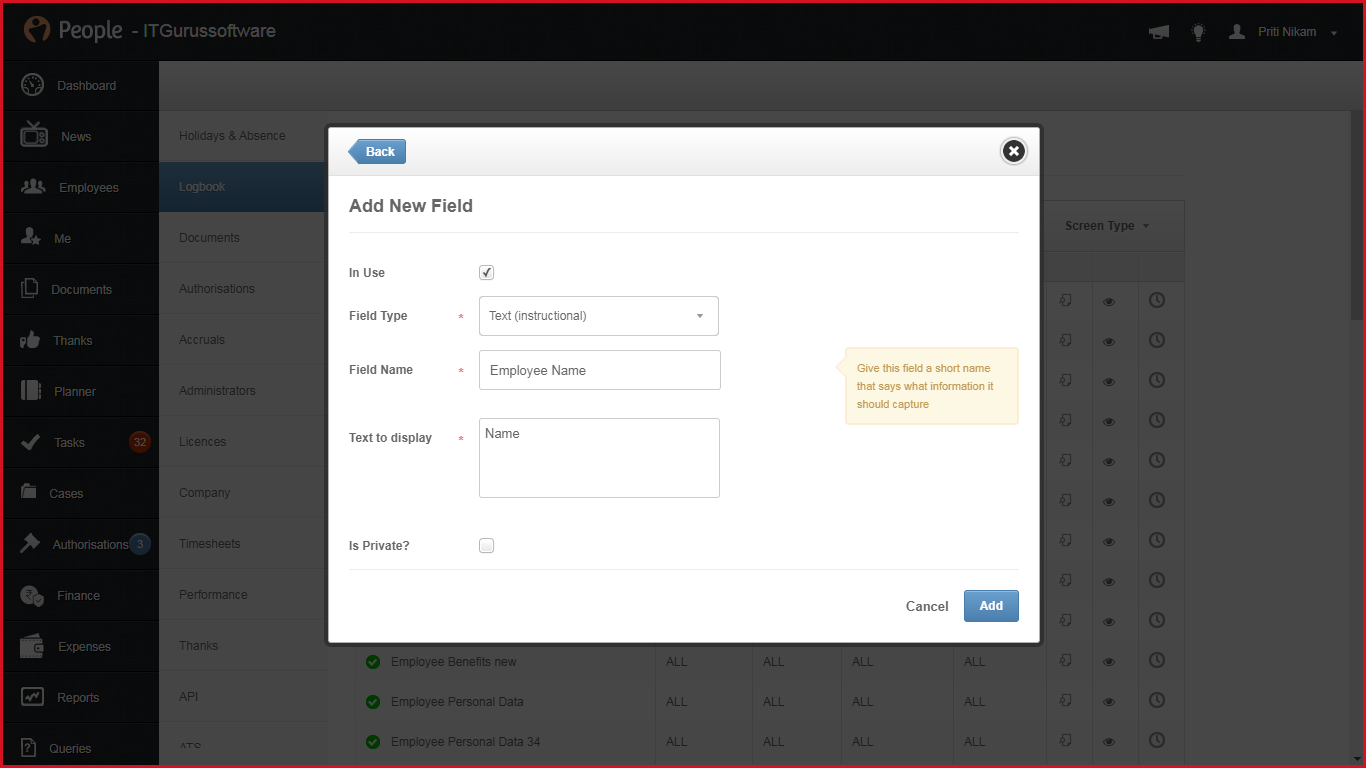Click the People logo icon
Image resolution: width=1366 pixels, height=768 pixels.
coord(37,30)
